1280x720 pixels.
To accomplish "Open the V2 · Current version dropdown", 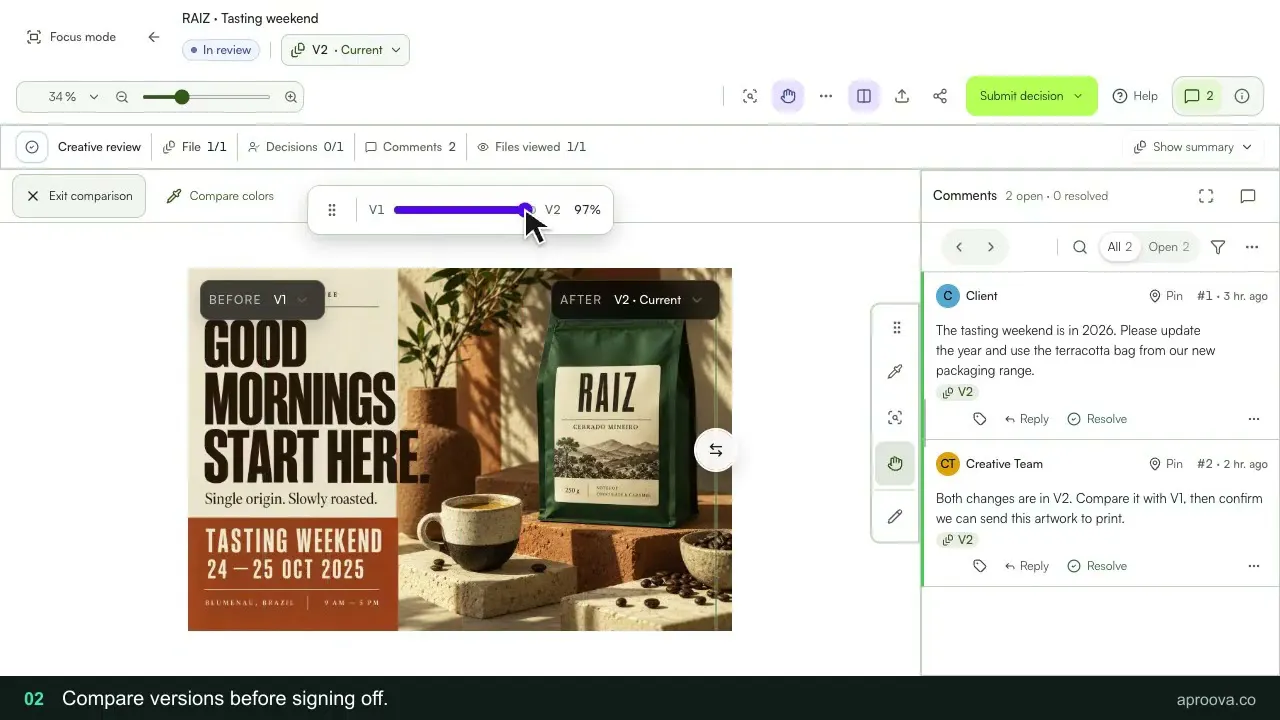I will point(345,50).
